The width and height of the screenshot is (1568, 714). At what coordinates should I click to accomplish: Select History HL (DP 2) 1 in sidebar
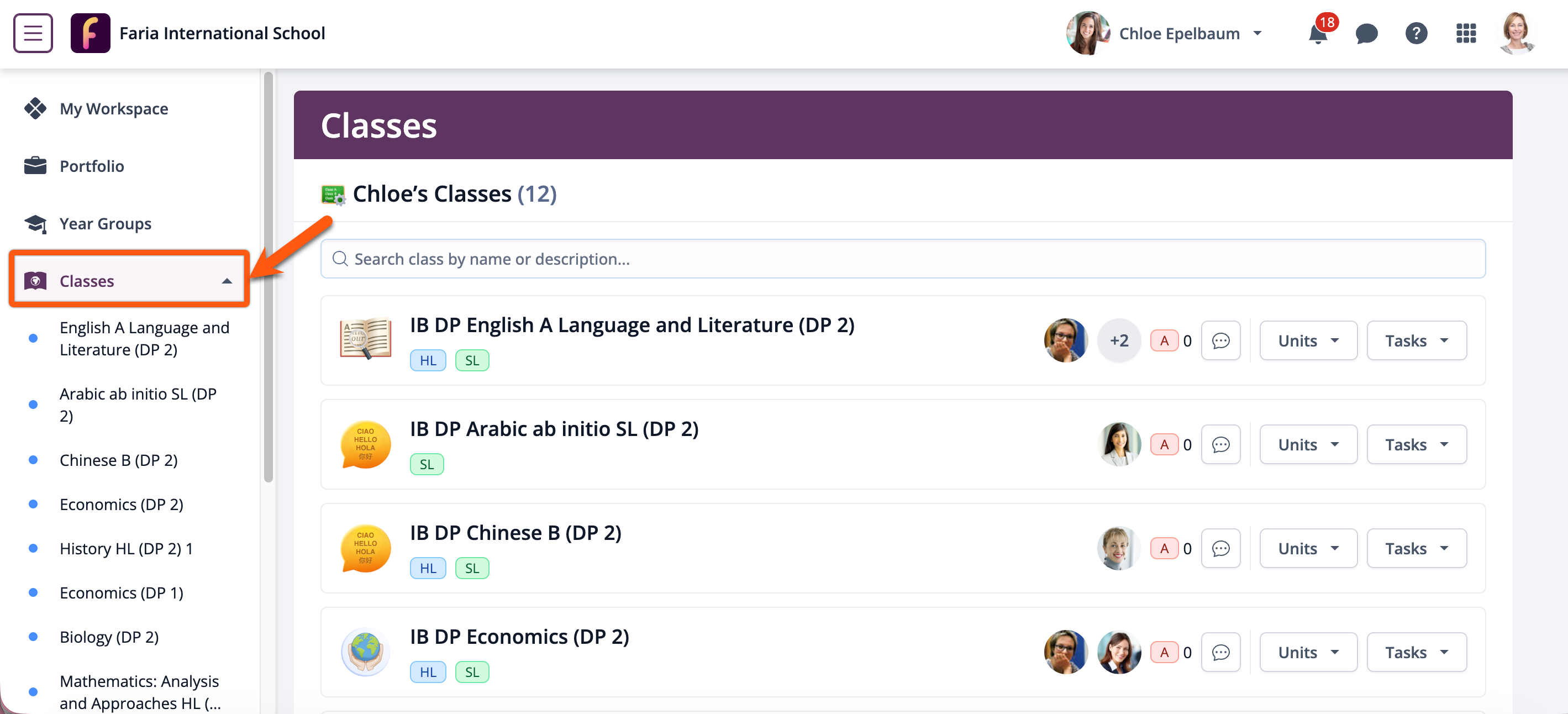[126, 548]
